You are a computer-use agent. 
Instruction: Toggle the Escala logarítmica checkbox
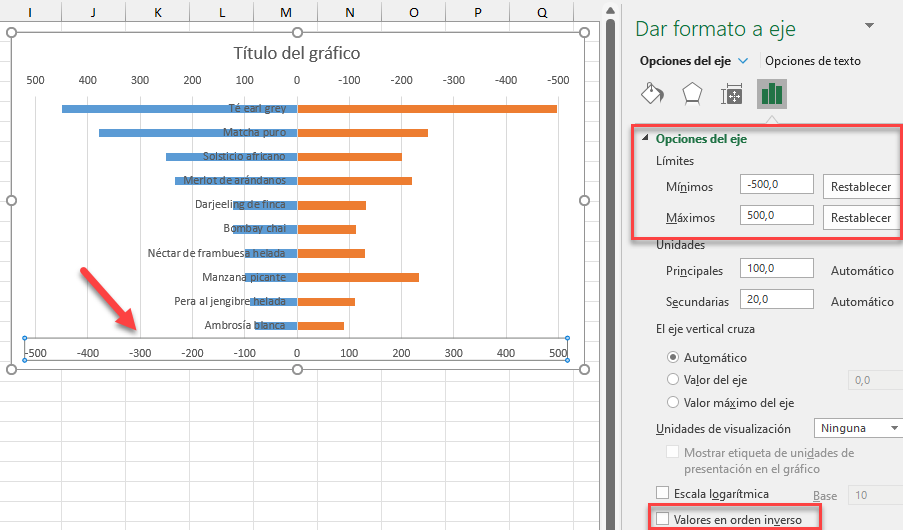(663, 493)
